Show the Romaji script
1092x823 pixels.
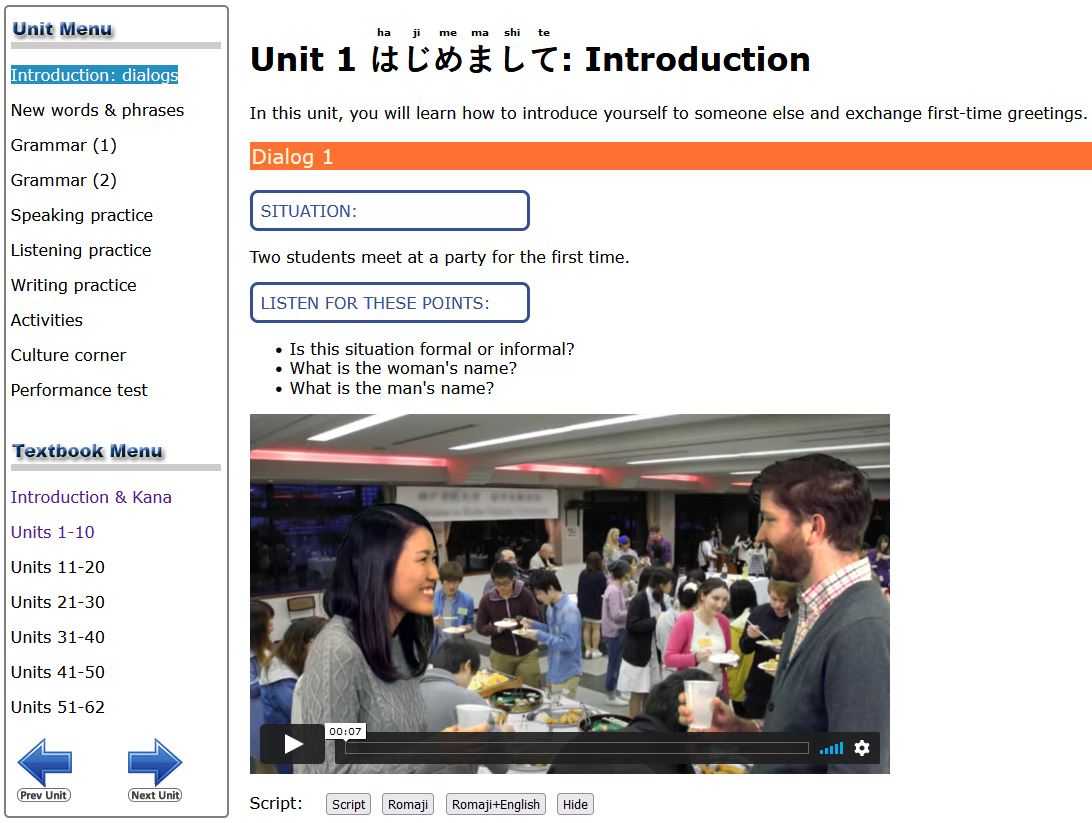point(408,804)
